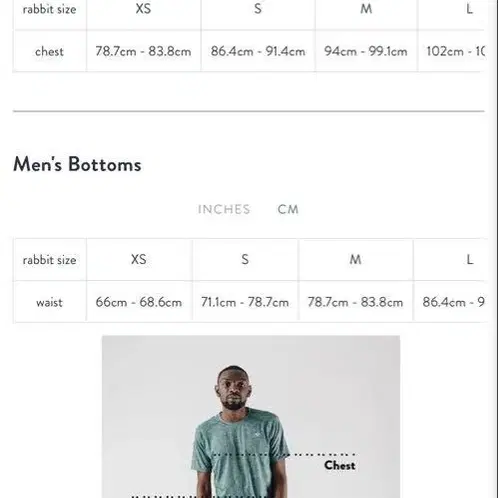The height and width of the screenshot is (498, 498).
Task: Select CM unit for Men's Bottoms
Action: point(288,209)
